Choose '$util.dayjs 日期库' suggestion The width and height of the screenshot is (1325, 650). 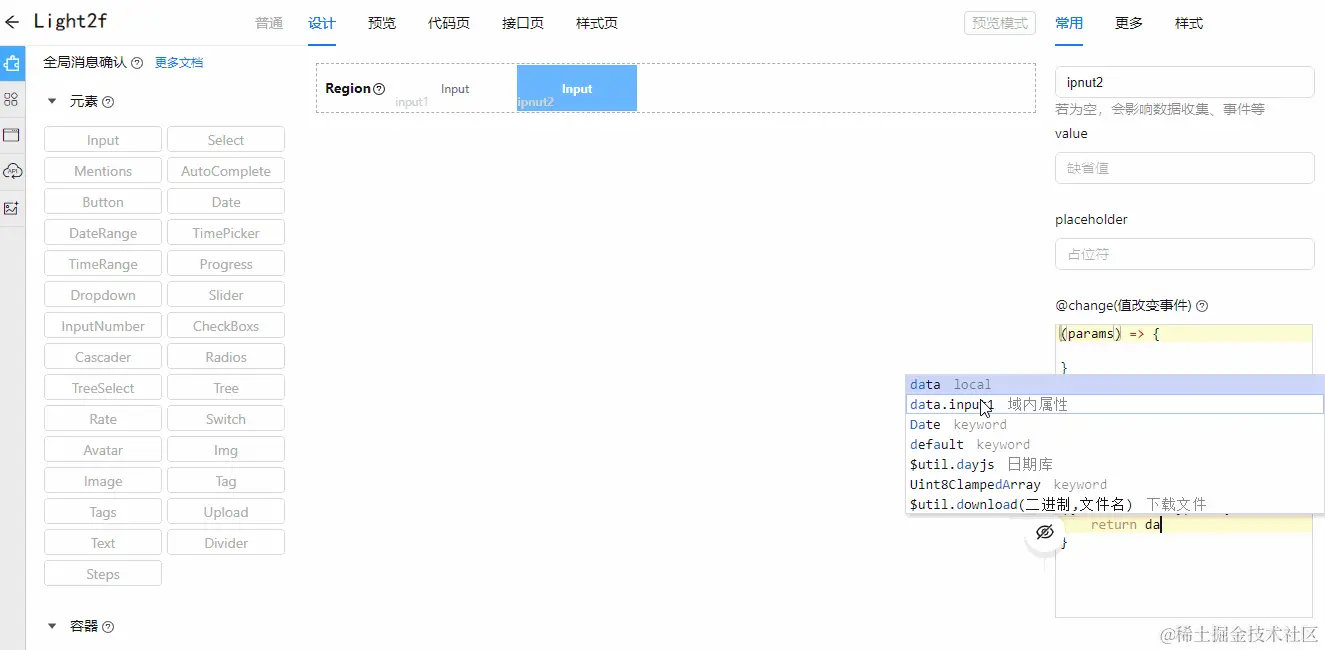(1115, 464)
